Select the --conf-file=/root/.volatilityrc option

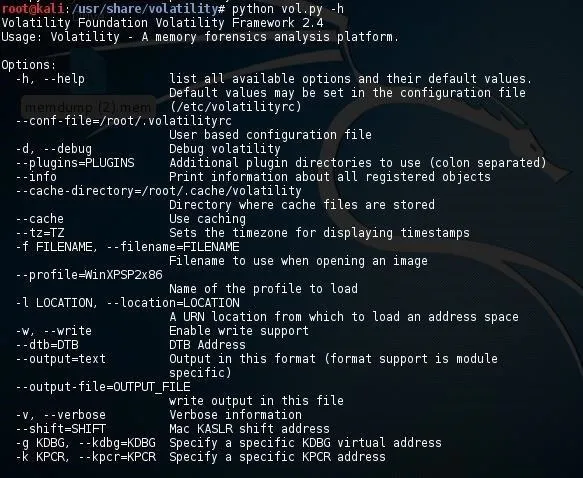(x=123, y=121)
